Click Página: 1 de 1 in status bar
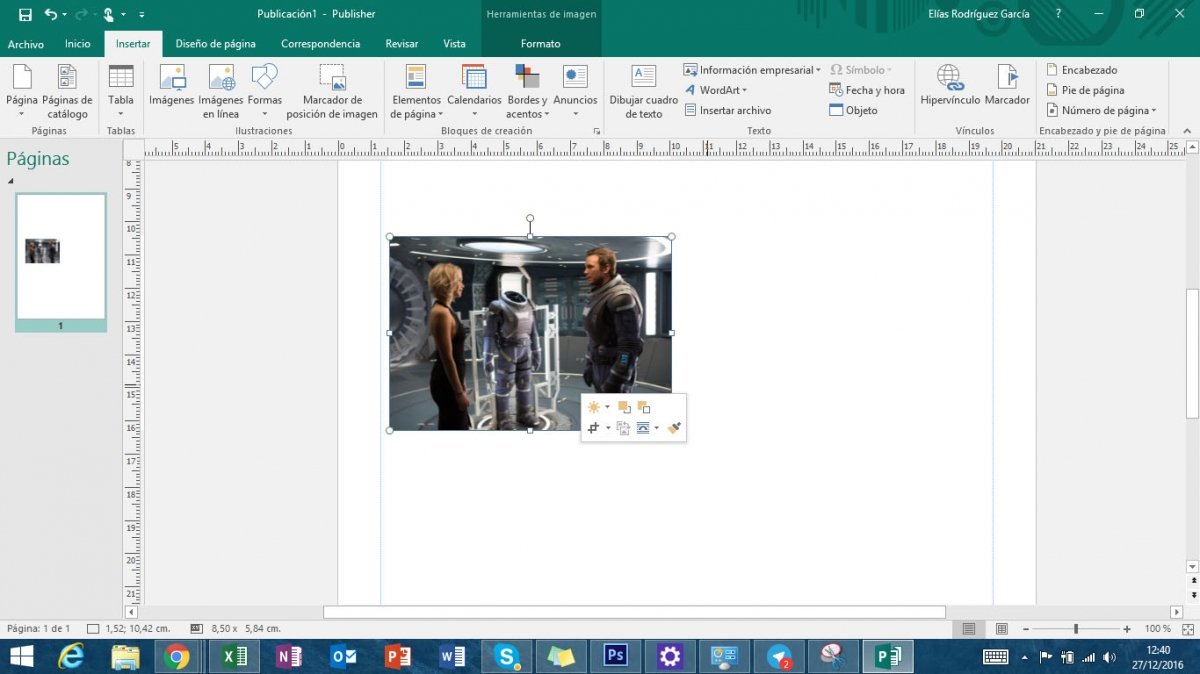Screen dimensions: 1200x674 coord(39,629)
